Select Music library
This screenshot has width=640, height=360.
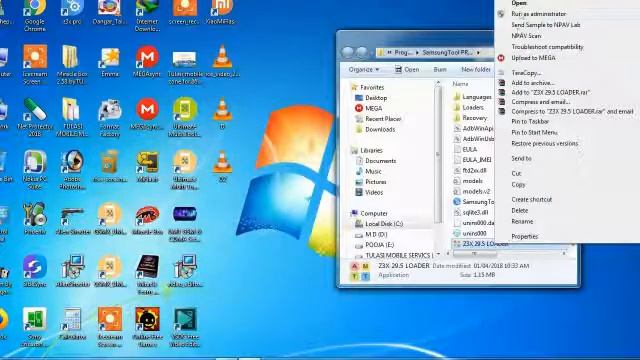click(368, 171)
